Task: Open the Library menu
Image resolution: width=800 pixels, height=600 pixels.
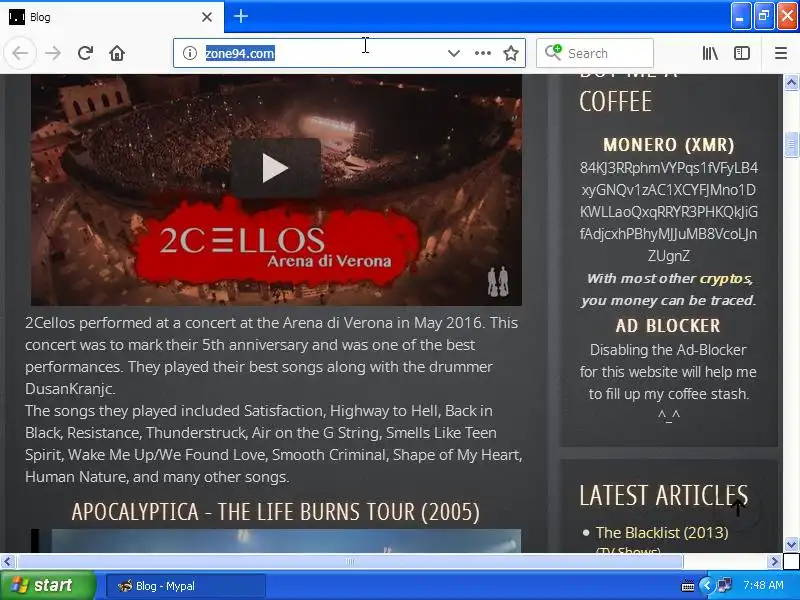Action: pyautogui.click(x=710, y=53)
